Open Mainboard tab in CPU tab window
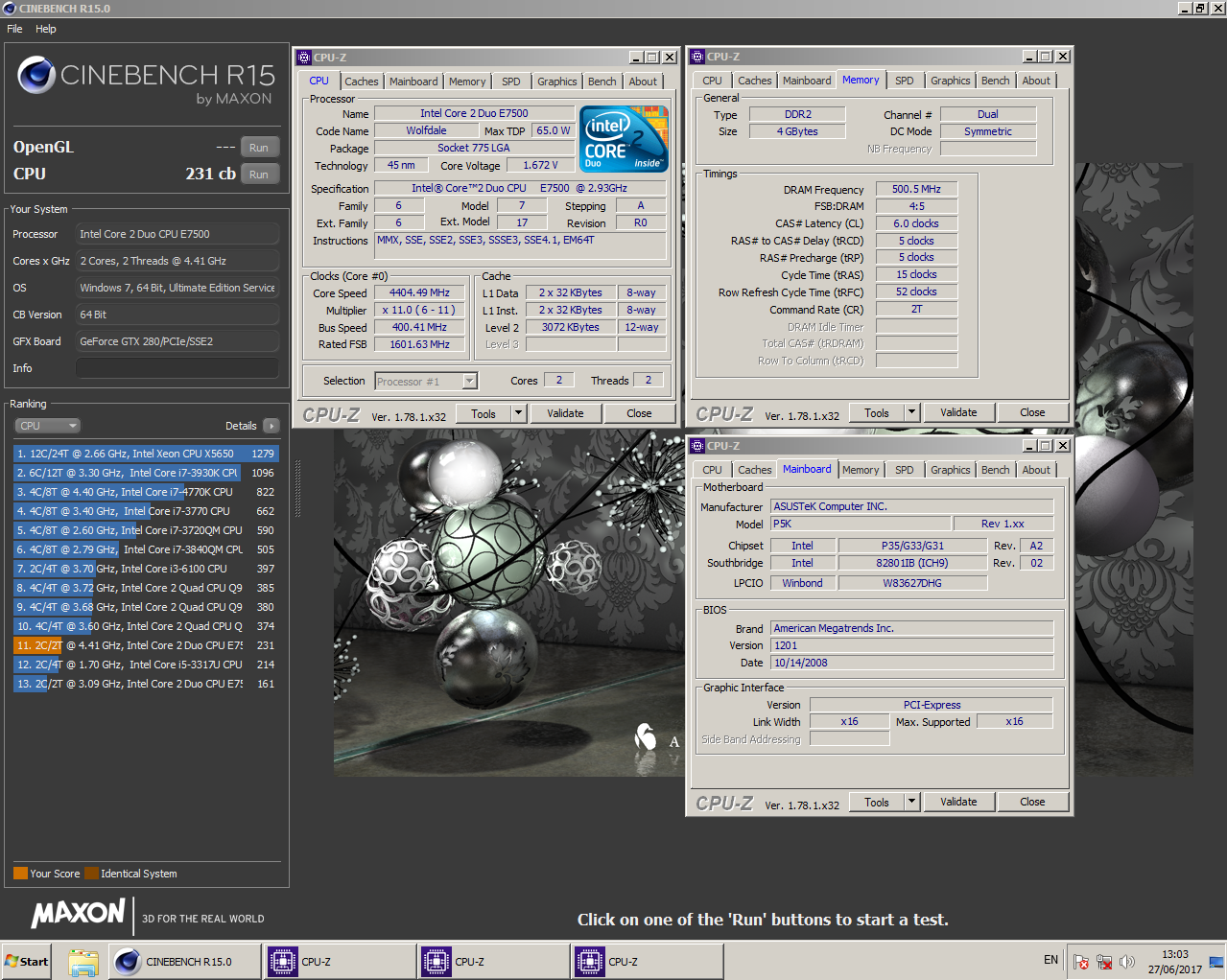 (x=413, y=82)
